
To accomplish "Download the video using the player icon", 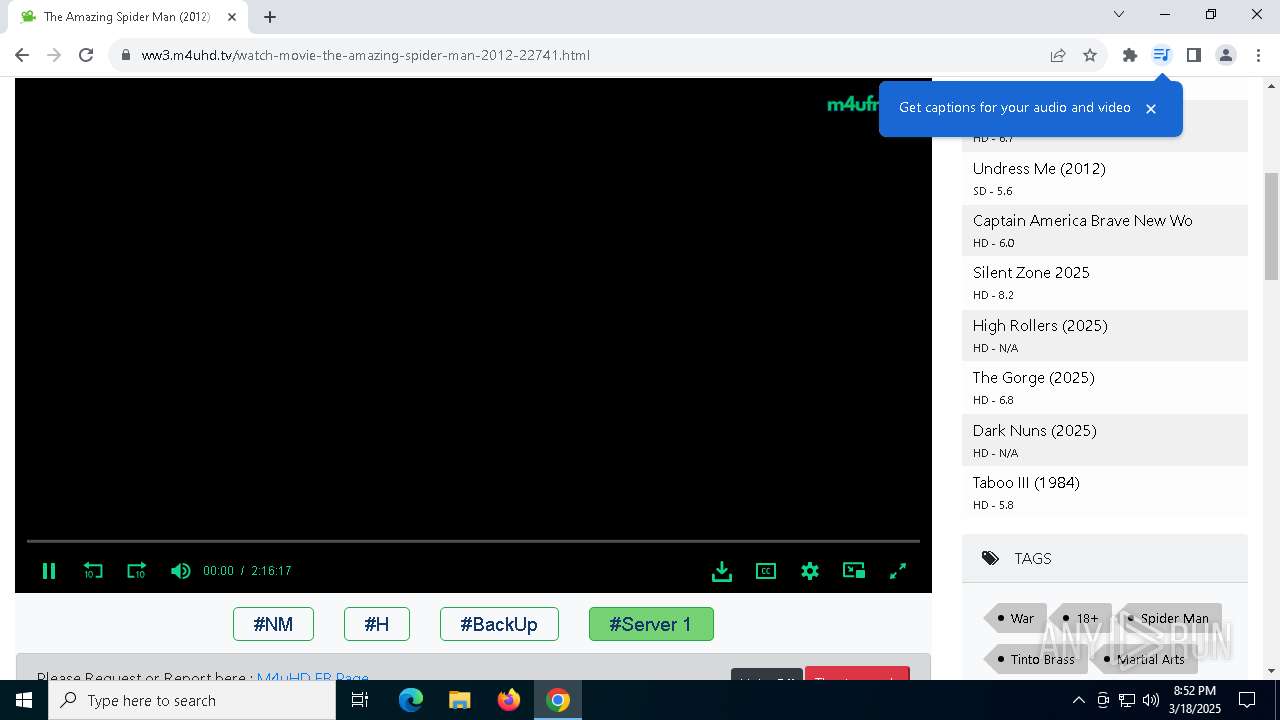I will pyautogui.click(x=722, y=571).
